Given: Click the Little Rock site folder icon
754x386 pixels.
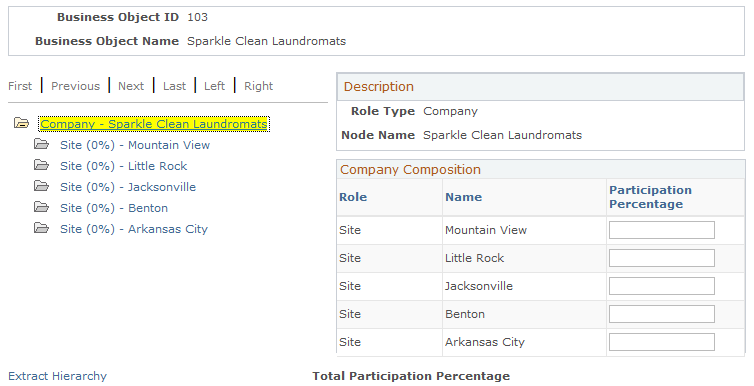Looking at the screenshot, I should coord(41,165).
